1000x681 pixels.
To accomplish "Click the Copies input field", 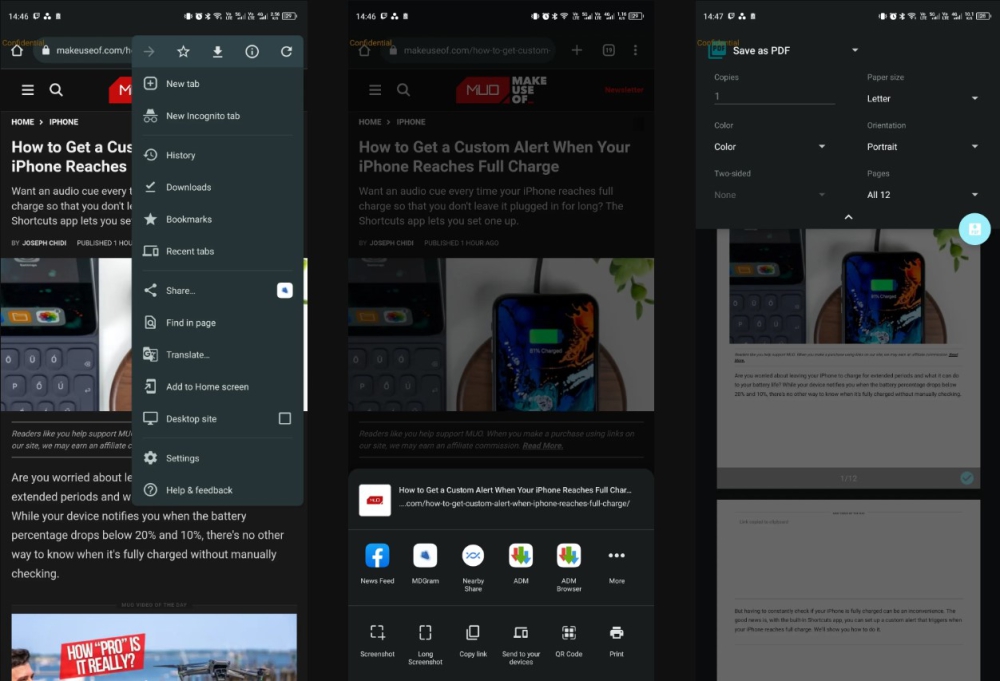I will point(774,97).
